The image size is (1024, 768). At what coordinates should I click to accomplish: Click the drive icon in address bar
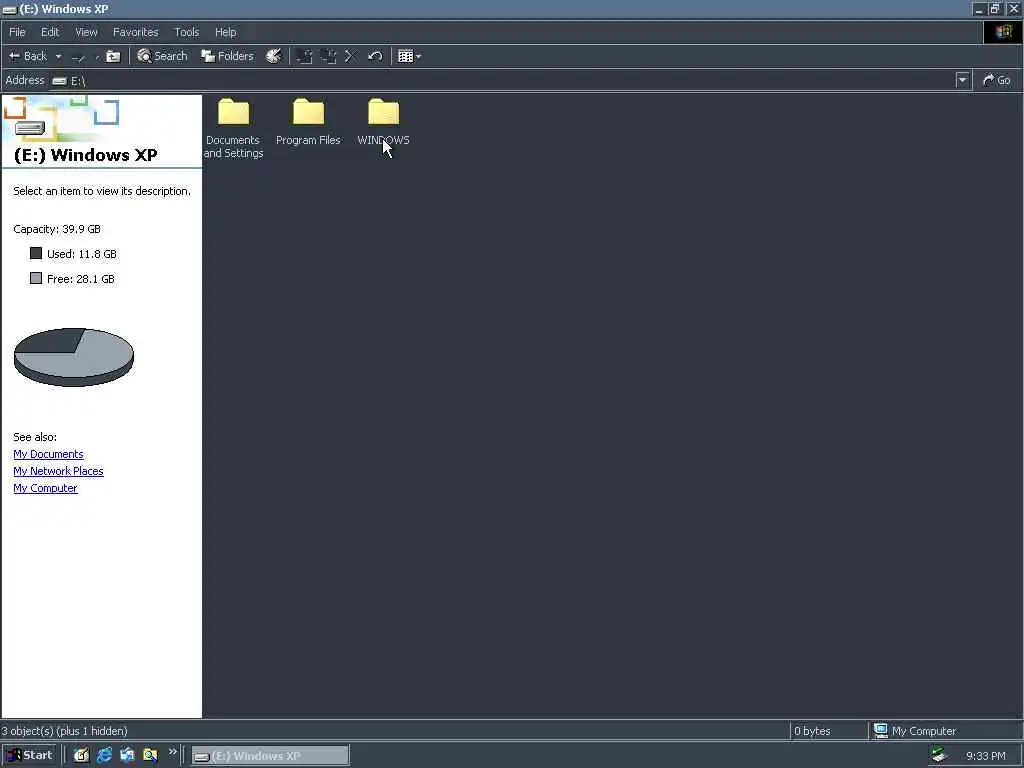[59, 81]
